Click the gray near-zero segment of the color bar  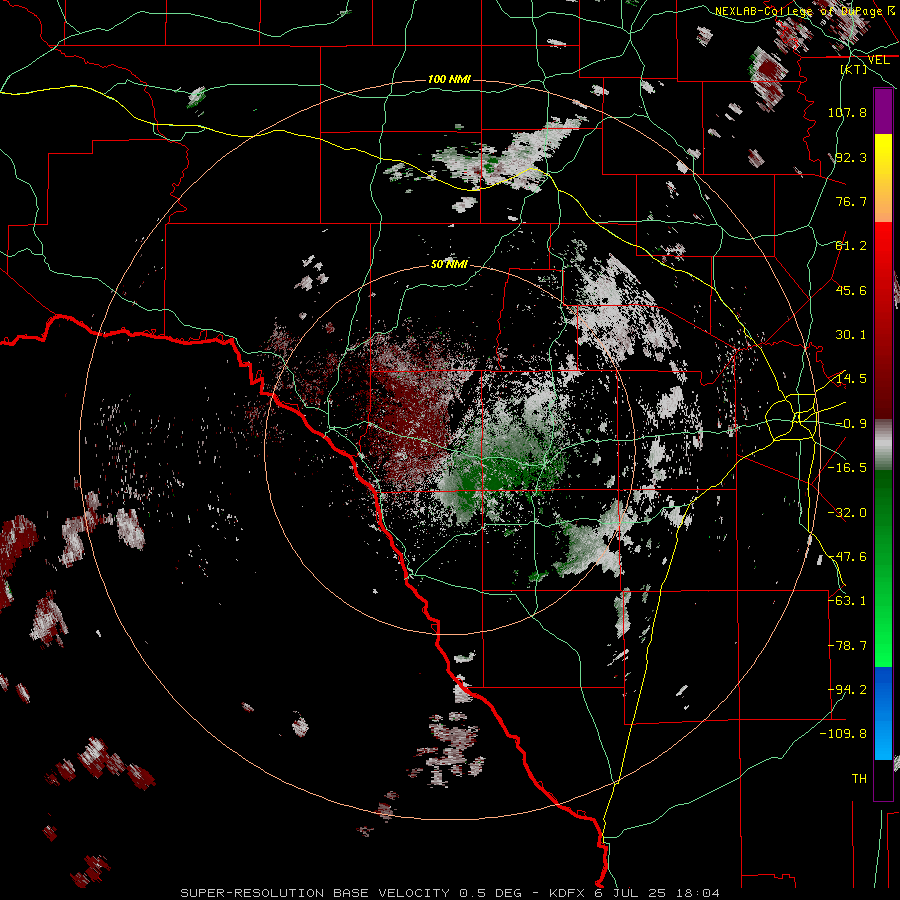883,445
